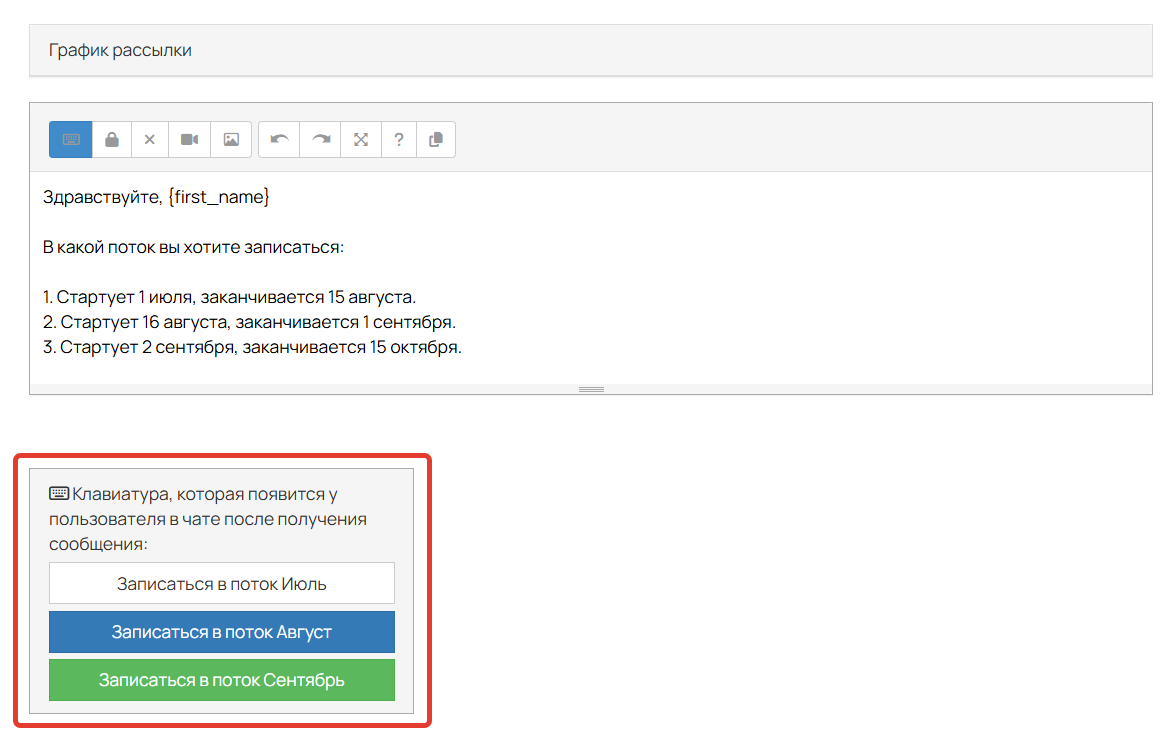1164x732 pixels.
Task: Click the X icon in editor toolbar
Action: point(150,140)
